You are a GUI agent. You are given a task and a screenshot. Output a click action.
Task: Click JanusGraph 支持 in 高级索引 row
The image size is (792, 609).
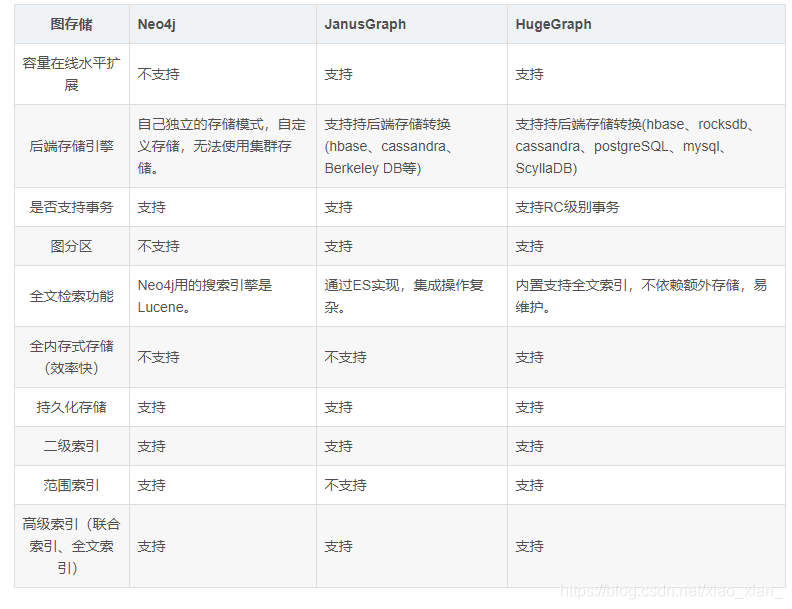pos(338,546)
